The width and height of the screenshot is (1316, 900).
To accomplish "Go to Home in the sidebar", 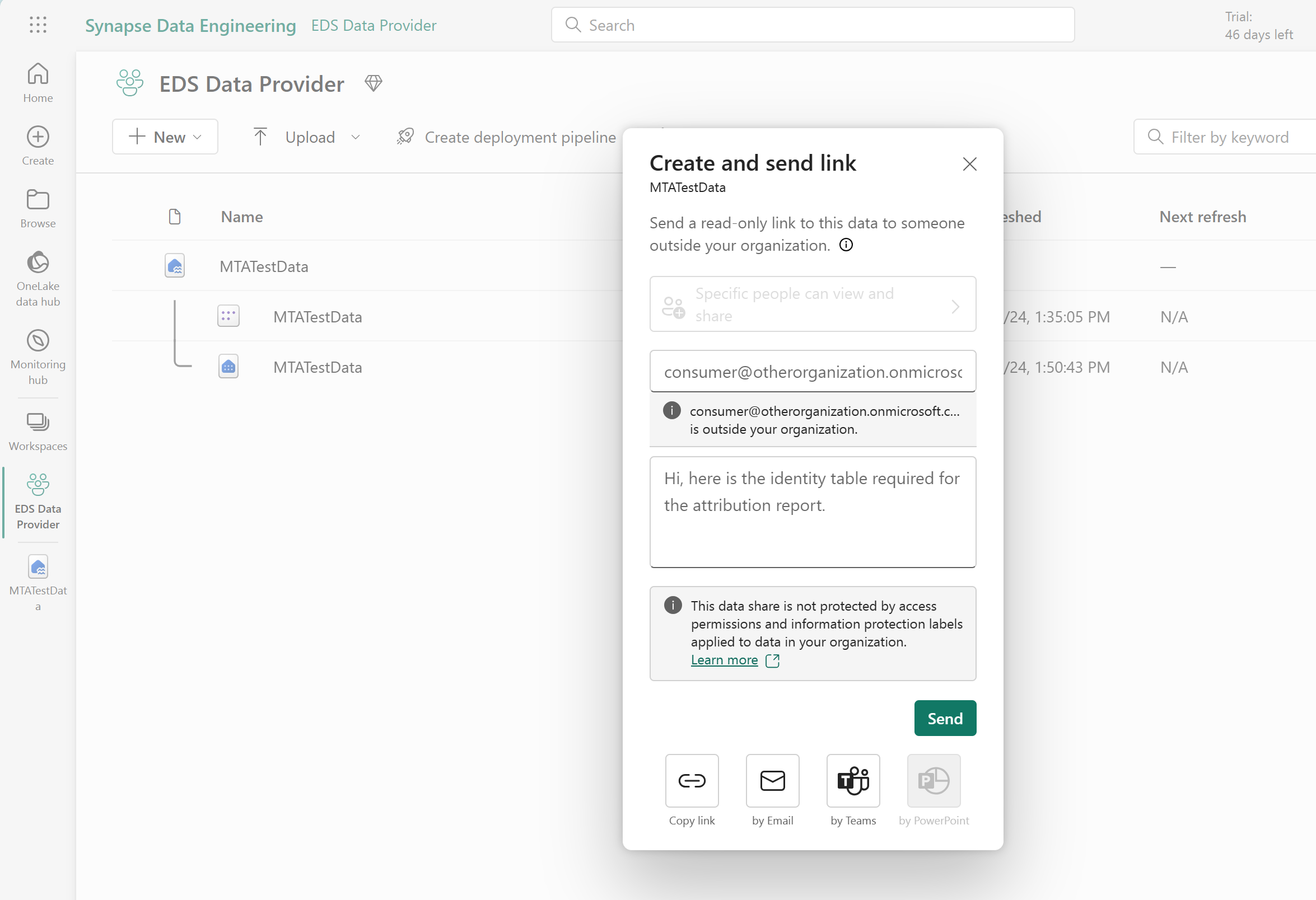I will click(x=38, y=83).
